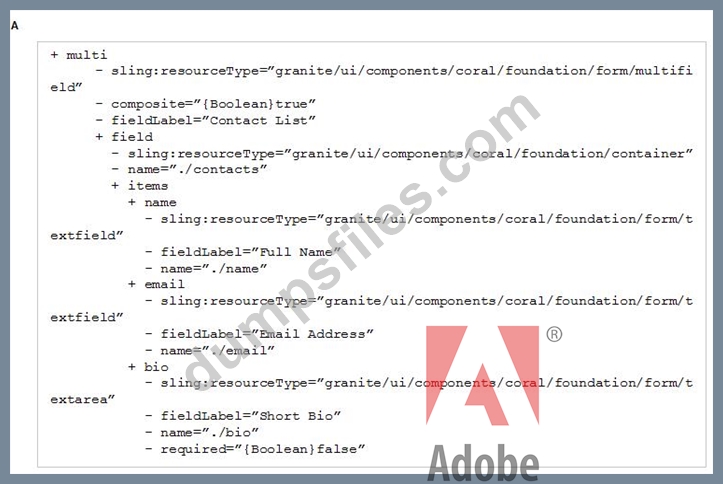Click the fieldLabel Email Address property
Viewport: 723px width, 484px height.
click(x=267, y=334)
